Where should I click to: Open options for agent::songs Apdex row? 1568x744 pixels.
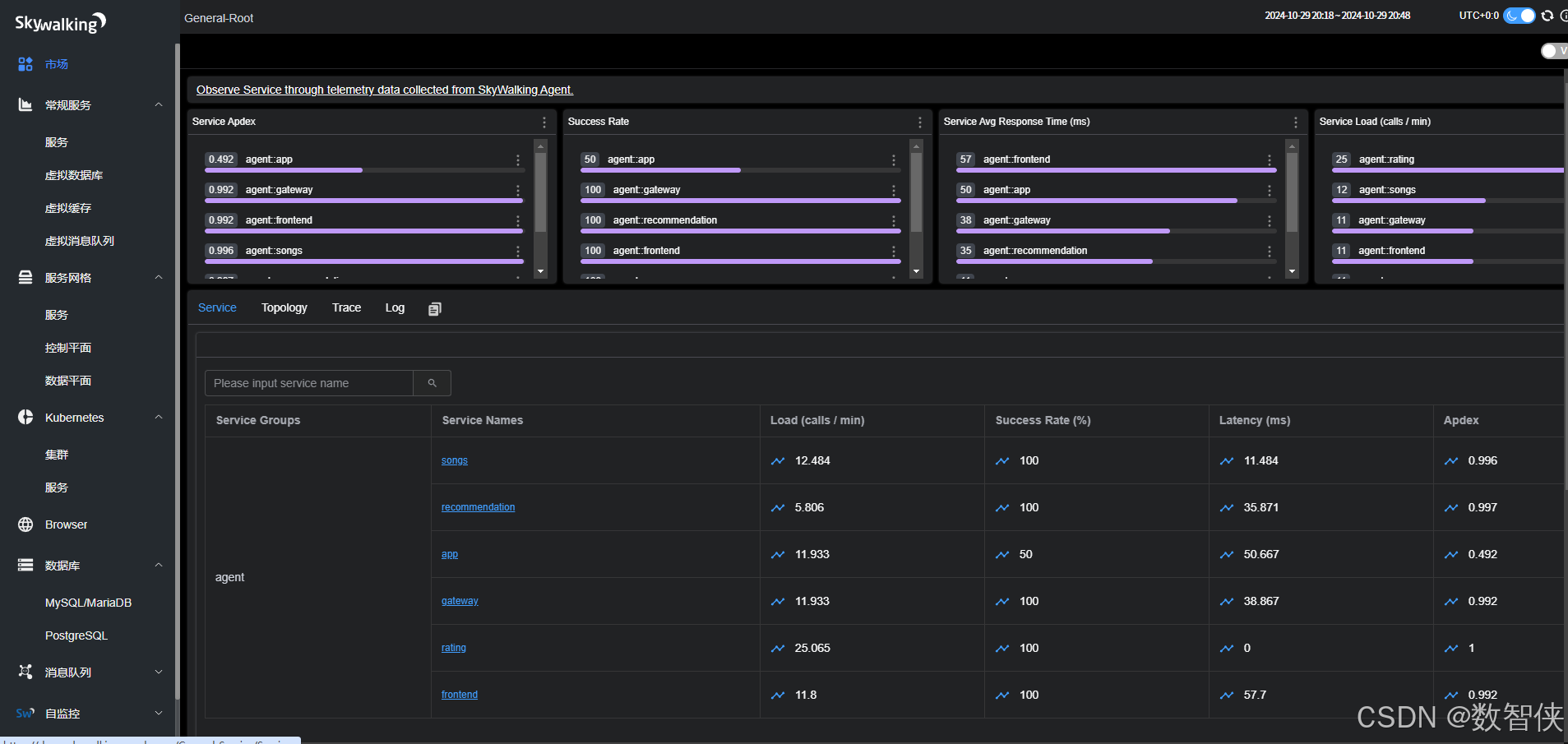518,251
